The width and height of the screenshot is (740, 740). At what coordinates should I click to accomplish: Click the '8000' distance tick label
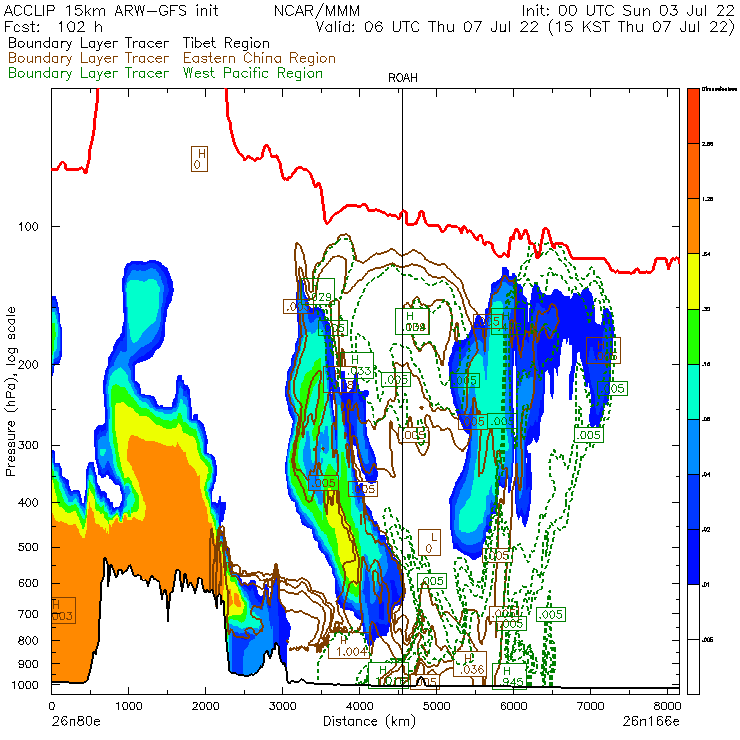click(667, 706)
